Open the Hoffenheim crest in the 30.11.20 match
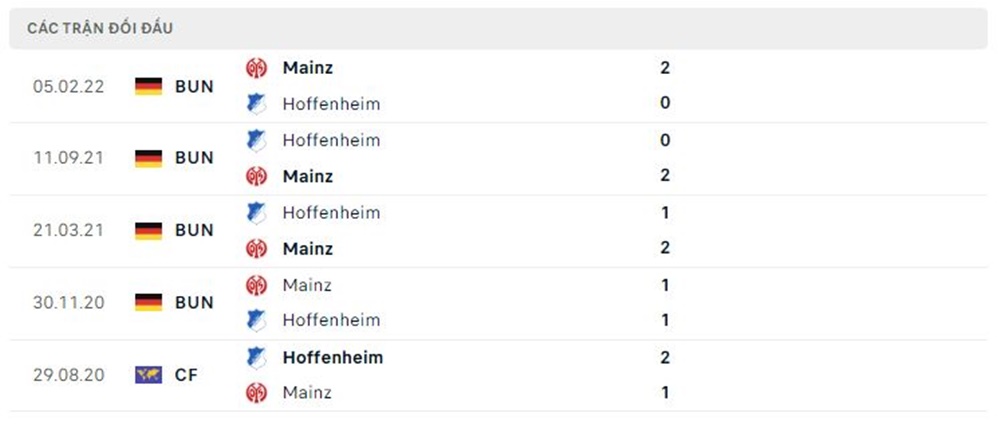Image resolution: width=1000 pixels, height=424 pixels. 257,320
